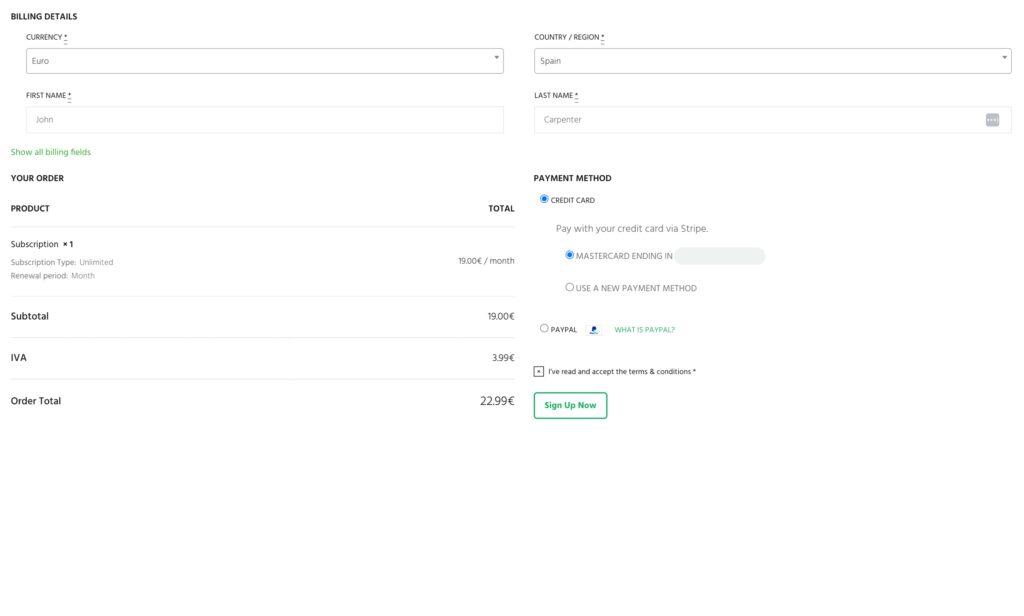Click the Billing Details heading
The height and width of the screenshot is (616, 1024).
click(x=44, y=17)
